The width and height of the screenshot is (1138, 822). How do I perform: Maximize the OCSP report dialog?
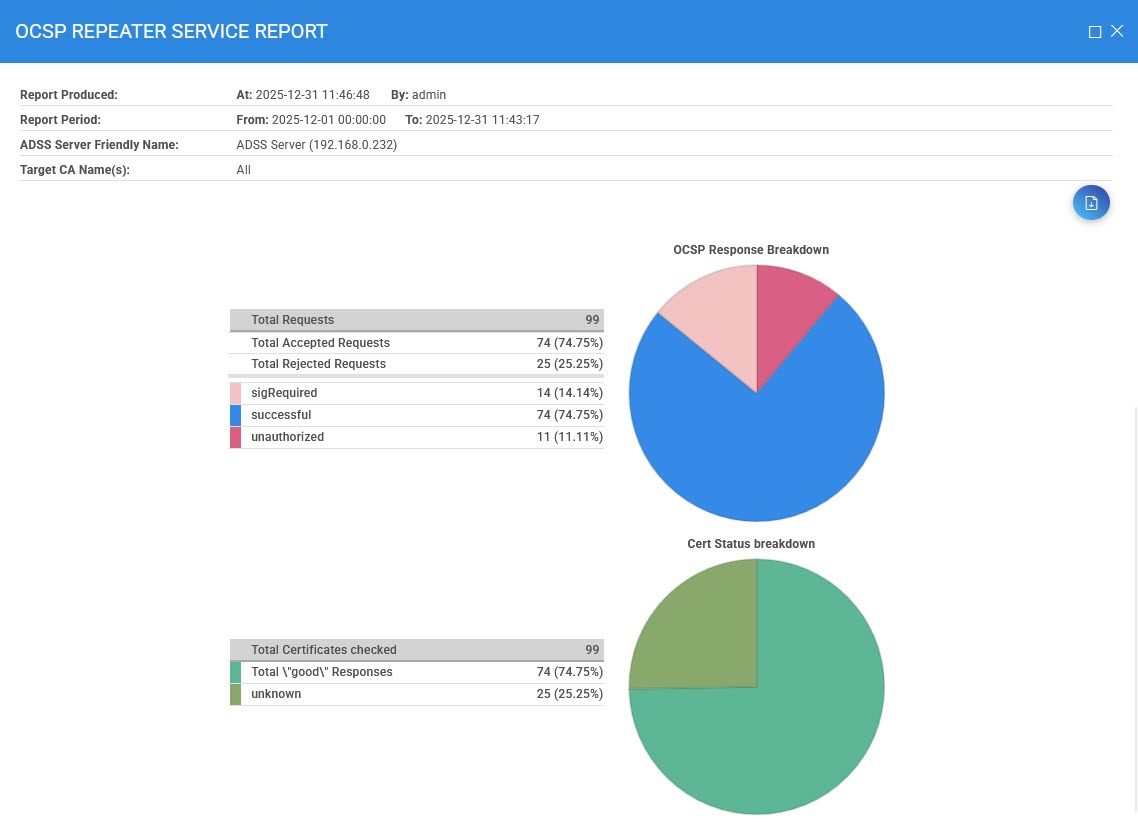point(1095,32)
